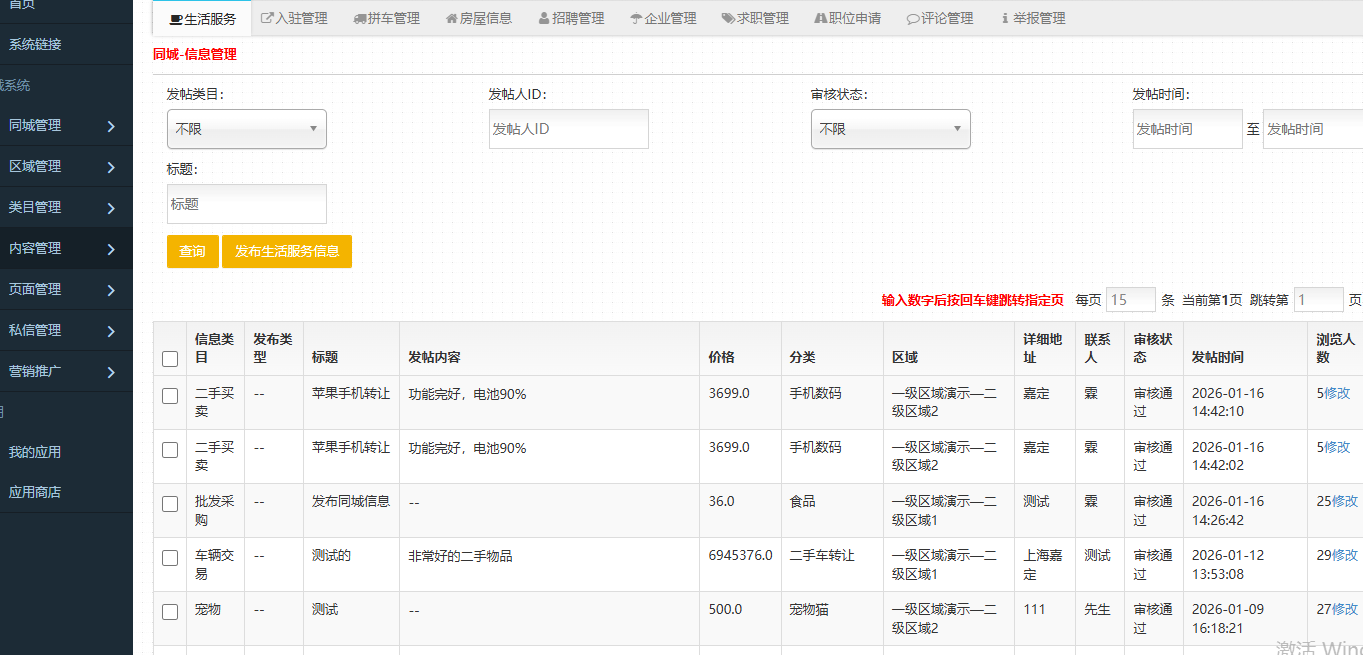Screen dimensions: 1363x655
Task: Click the truck icon beside 拼车管理
Action: tap(360, 18)
